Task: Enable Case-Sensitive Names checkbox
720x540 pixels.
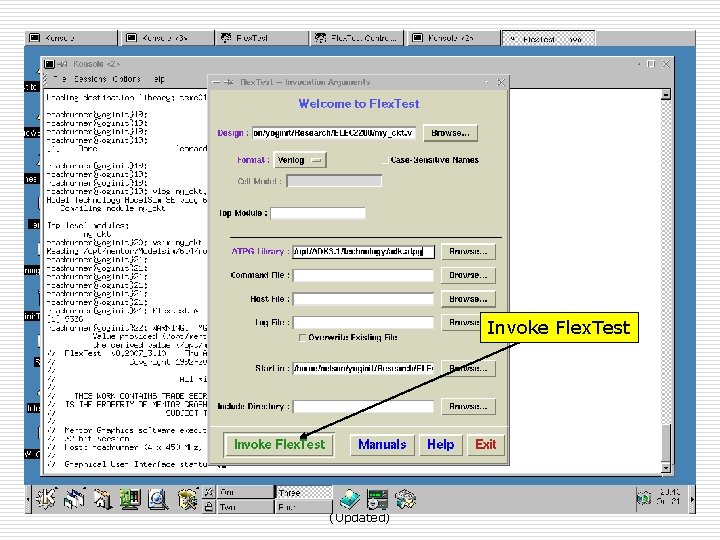Action: point(385,160)
